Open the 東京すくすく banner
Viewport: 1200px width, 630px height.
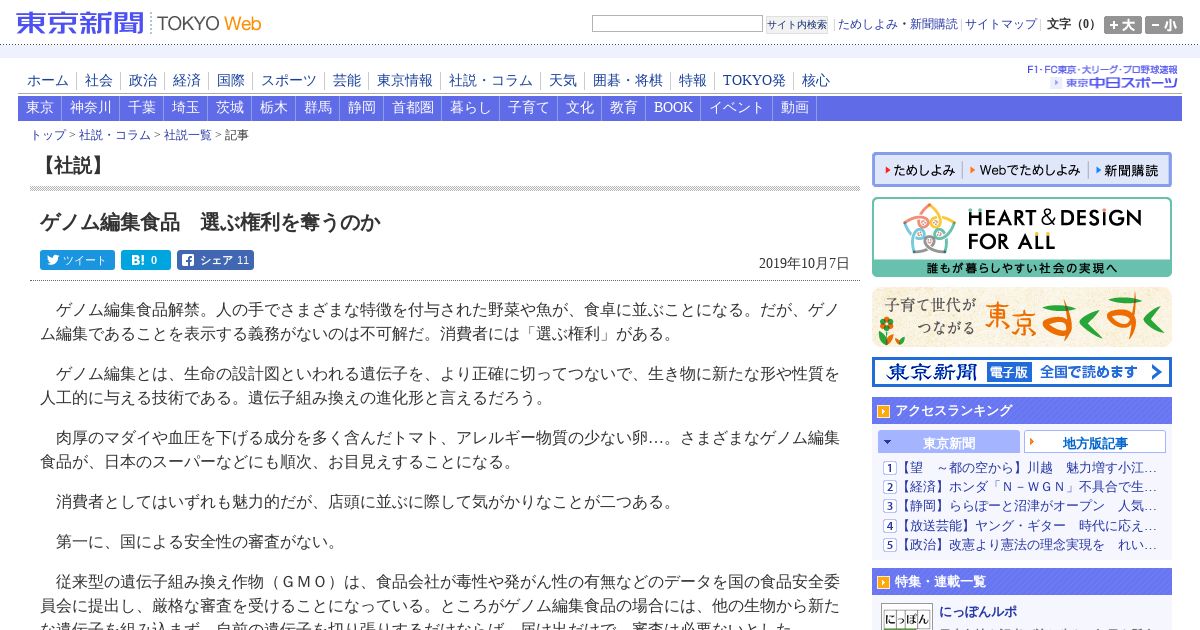click(x=1022, y=317)
